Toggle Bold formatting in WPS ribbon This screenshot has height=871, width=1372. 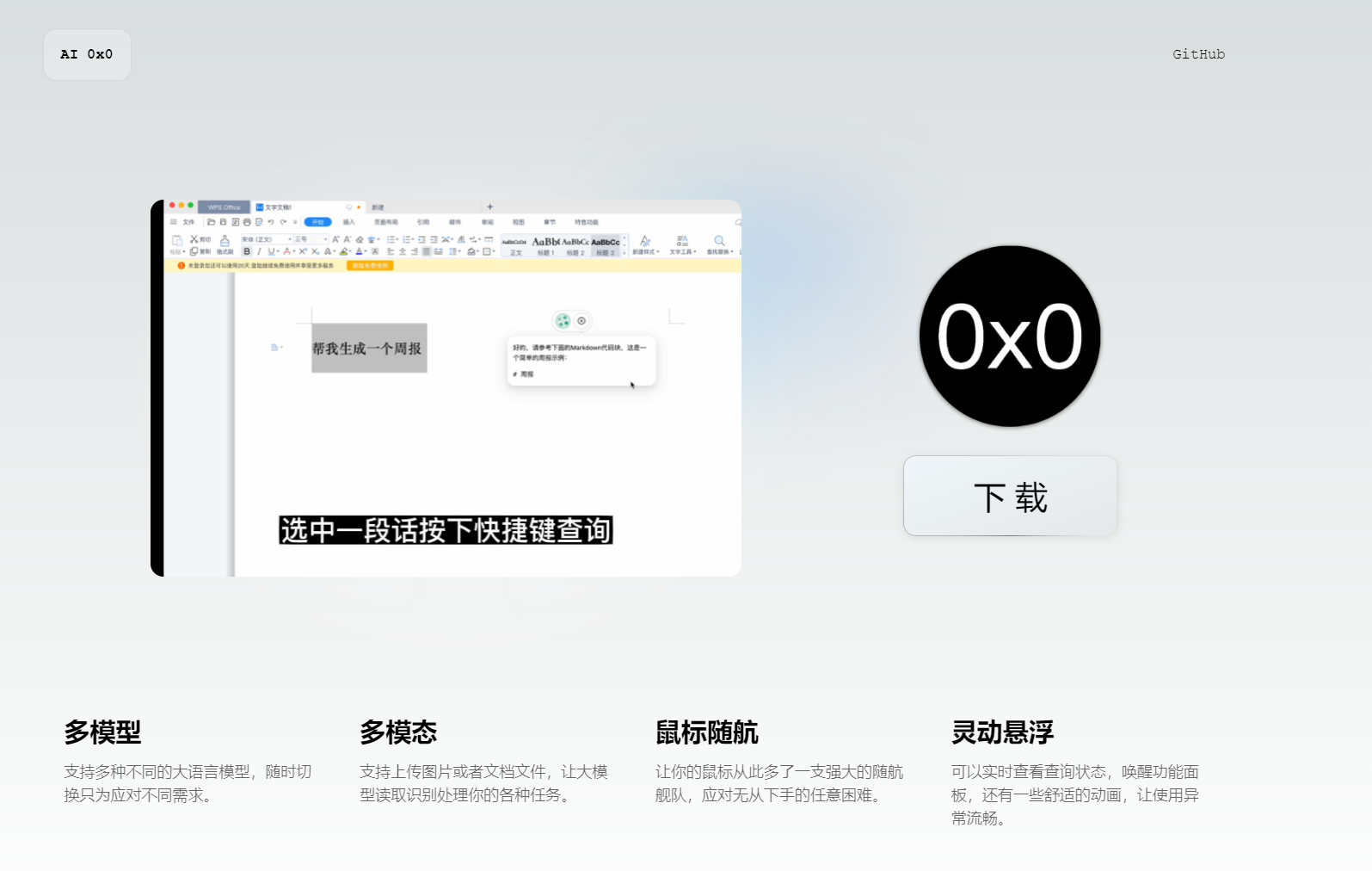tap(247, 252)
